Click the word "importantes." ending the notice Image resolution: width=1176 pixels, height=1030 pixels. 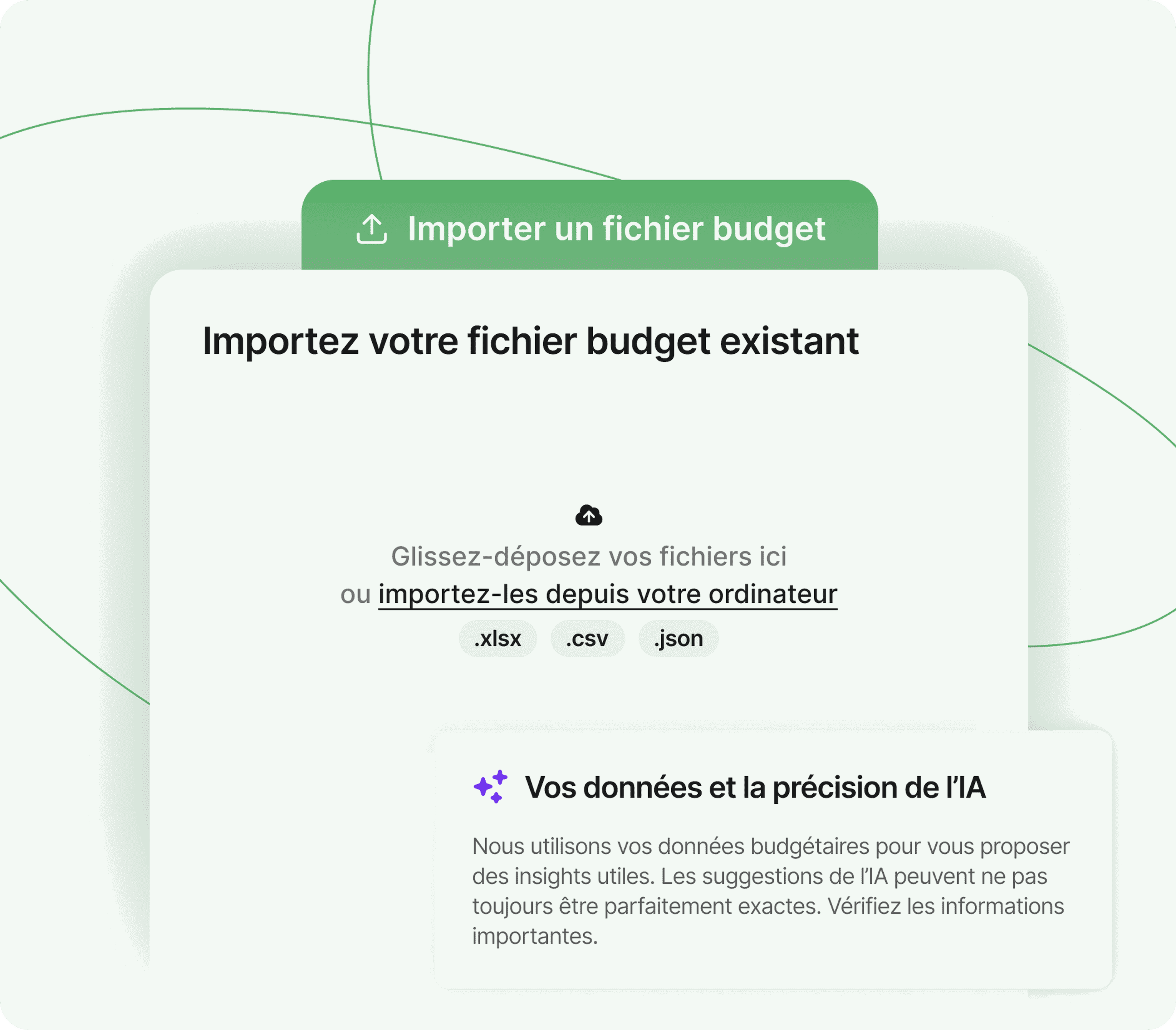535,936
